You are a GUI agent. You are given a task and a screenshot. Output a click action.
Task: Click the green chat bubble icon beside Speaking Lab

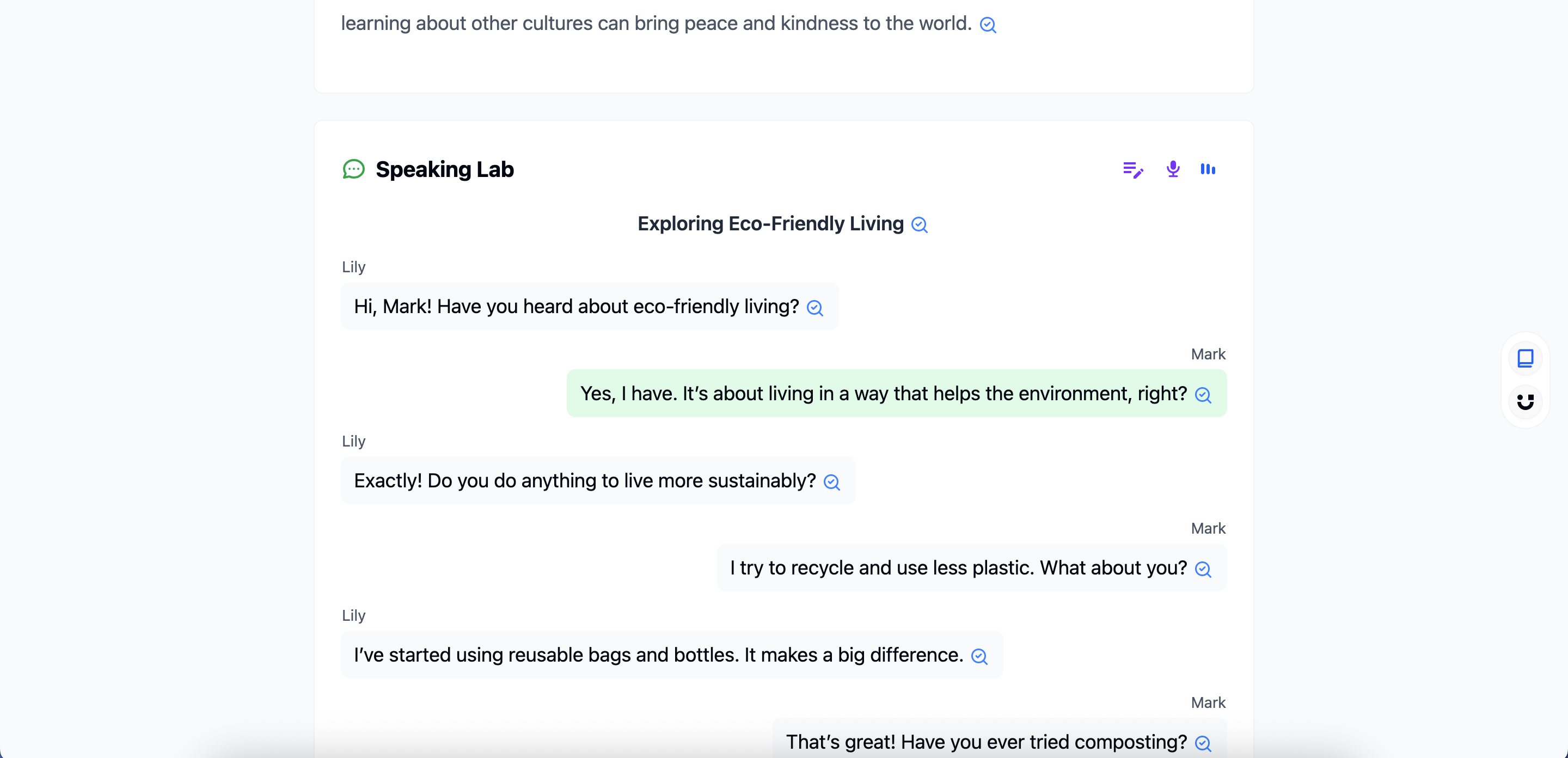[354, 169]
